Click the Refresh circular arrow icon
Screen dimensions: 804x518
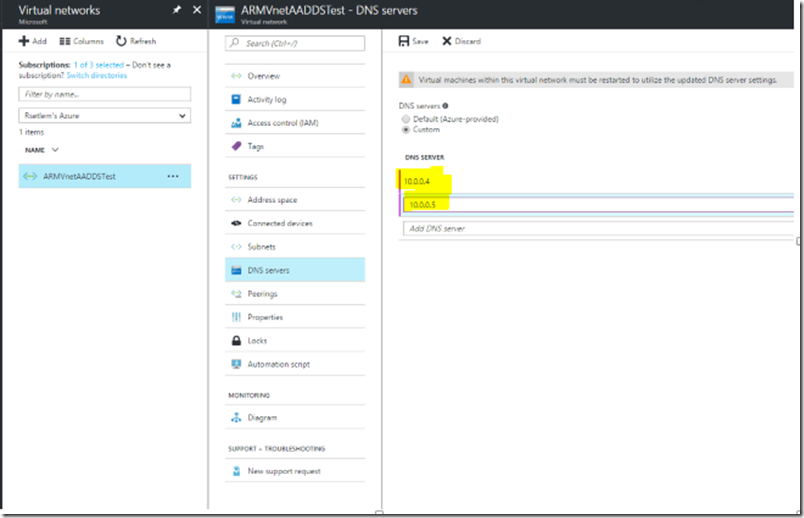tap(121, 41)
